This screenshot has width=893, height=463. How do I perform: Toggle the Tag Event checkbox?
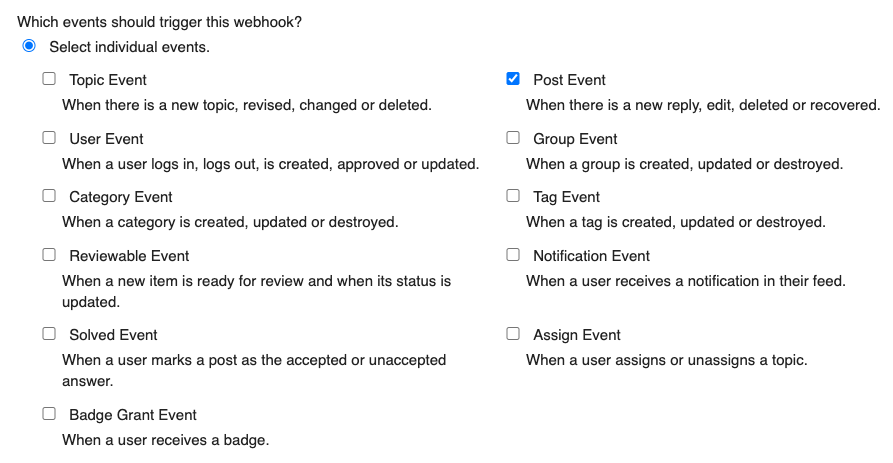tap(513, 196)
